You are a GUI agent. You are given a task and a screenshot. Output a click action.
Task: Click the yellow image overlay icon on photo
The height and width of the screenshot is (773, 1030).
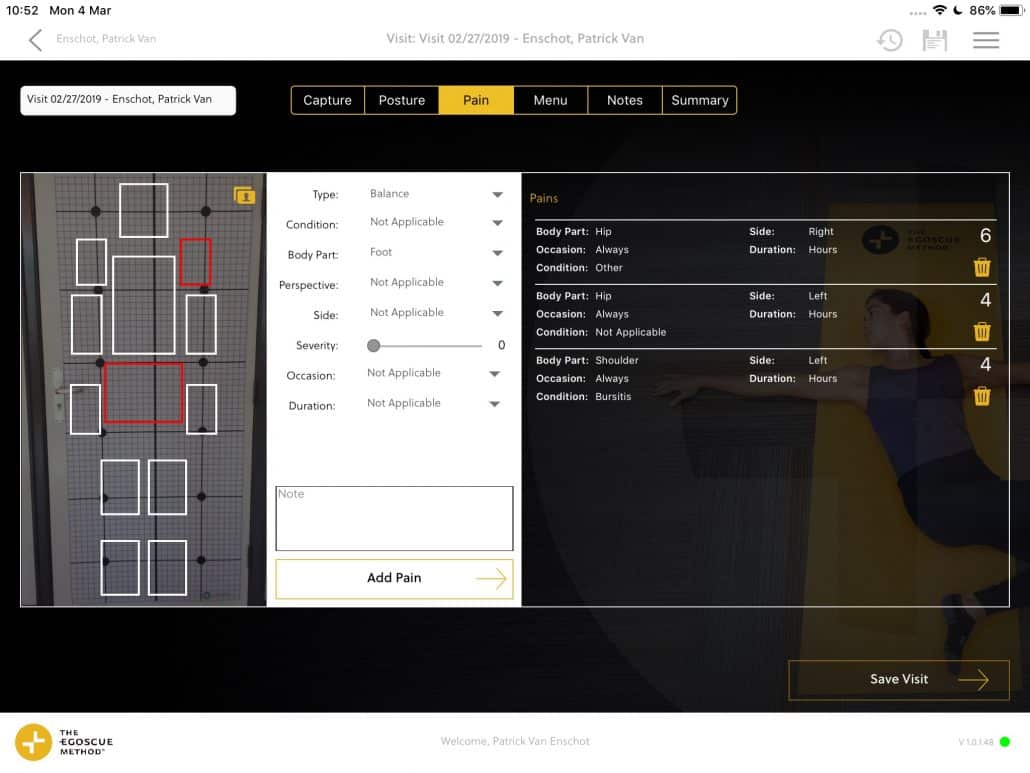tap(244, 196)
